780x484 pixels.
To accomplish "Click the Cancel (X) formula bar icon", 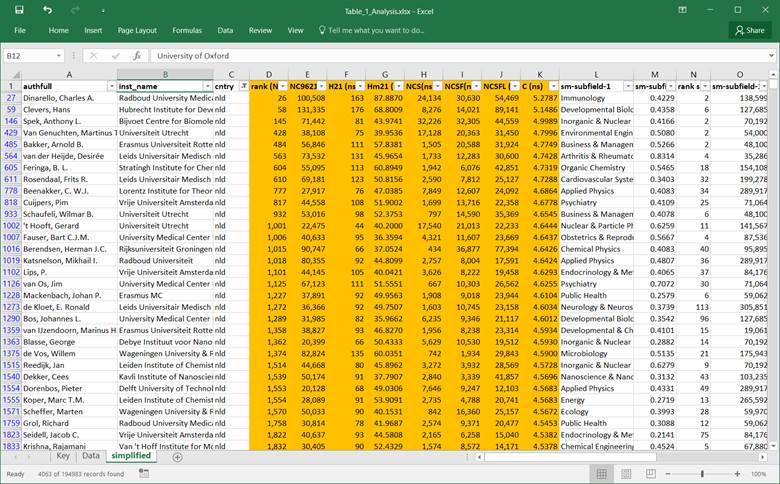I will point(93,56).
